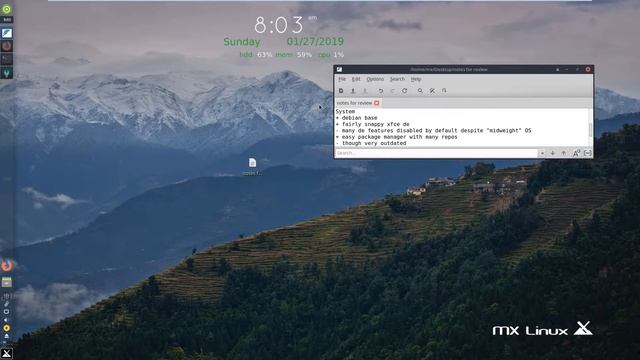Toggle Match Case in search bar
Image resolution: width=640 pixels, height=360 pixels.
pos(576,153)
